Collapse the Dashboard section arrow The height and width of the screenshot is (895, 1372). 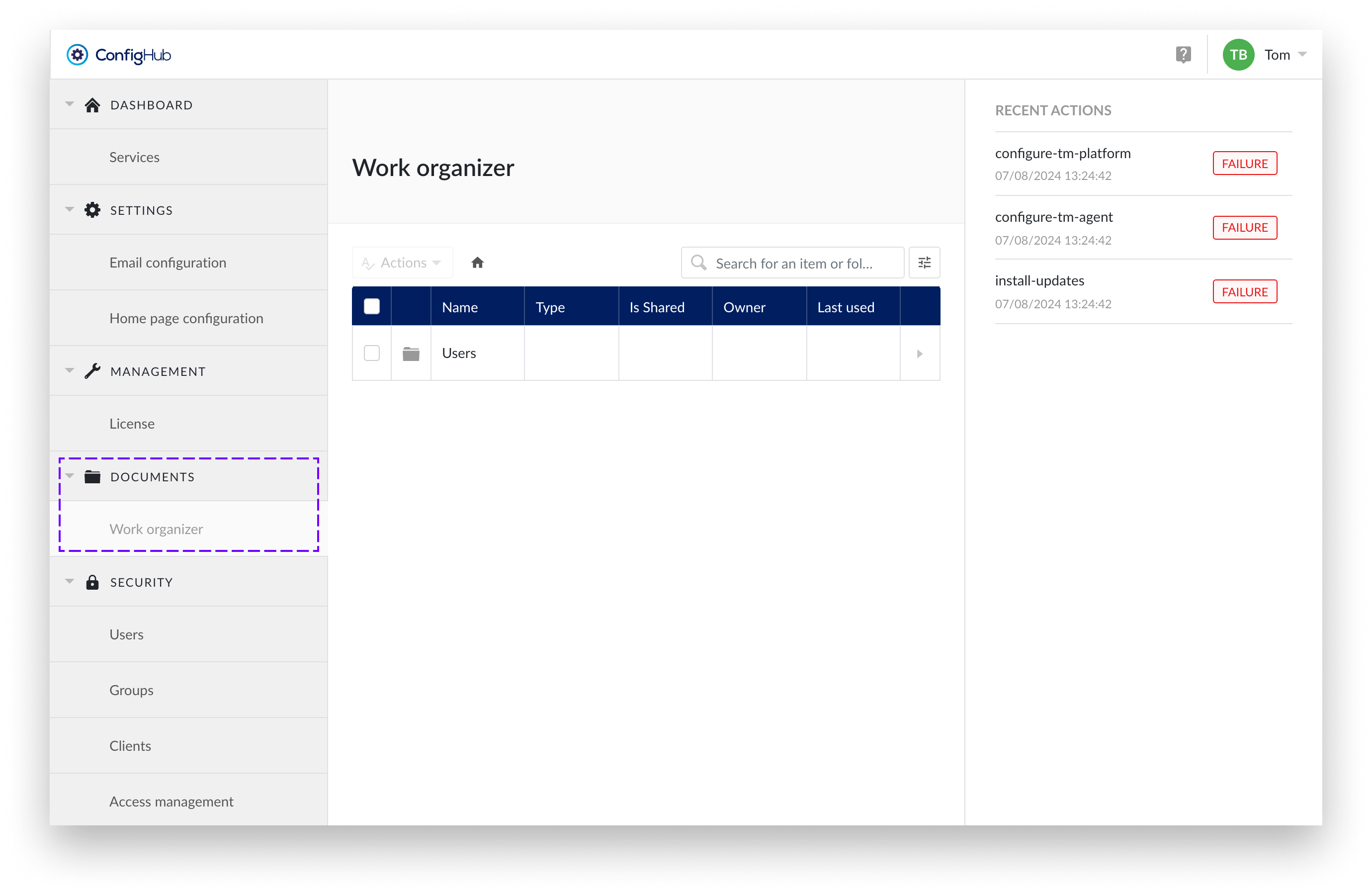70,104
